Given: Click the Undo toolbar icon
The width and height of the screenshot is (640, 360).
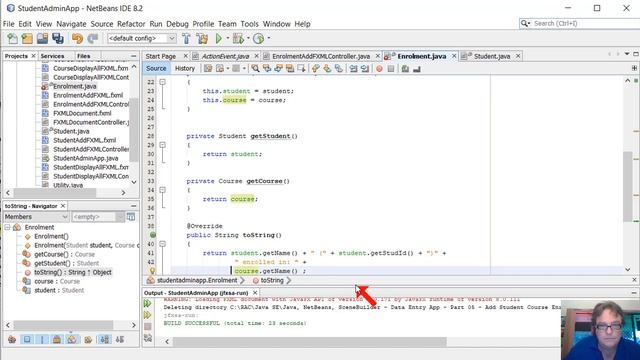Looking at the screenshot, I should coord(77,38).
